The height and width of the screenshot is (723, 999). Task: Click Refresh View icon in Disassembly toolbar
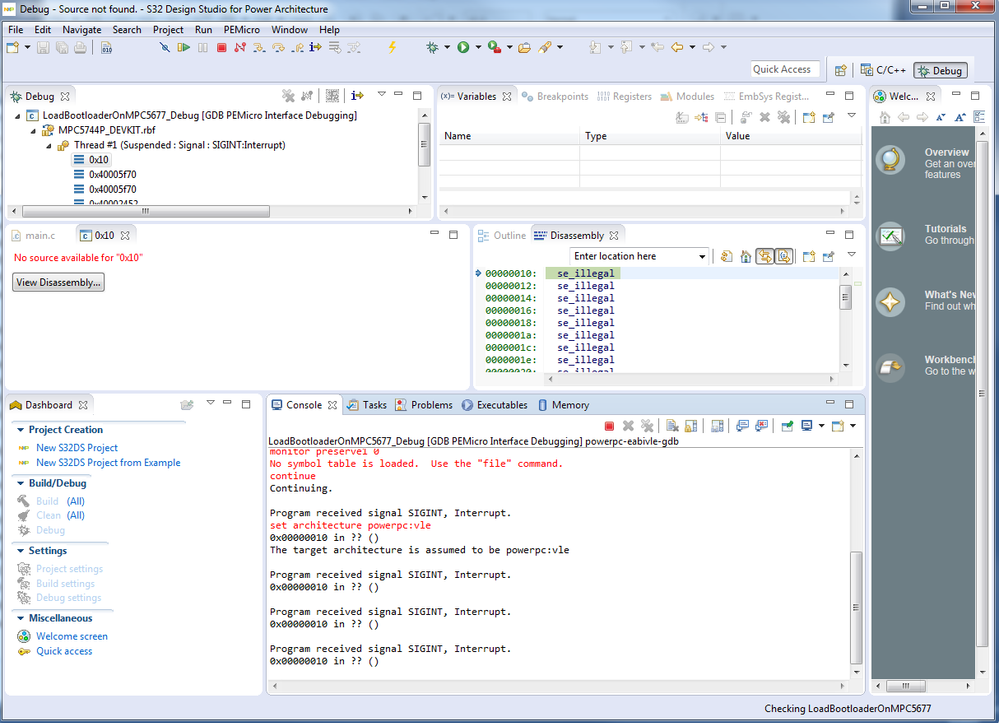[x=726, y=257]
